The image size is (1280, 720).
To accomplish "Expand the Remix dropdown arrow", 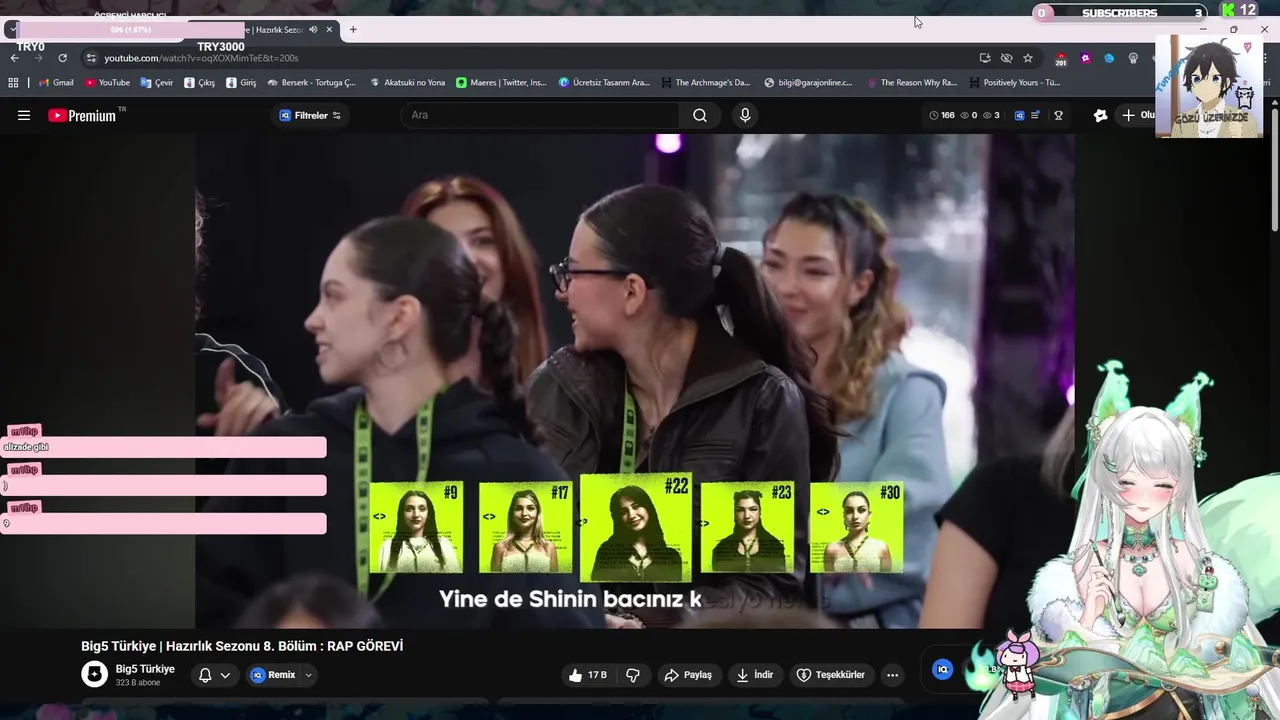I will coord(308,675).
